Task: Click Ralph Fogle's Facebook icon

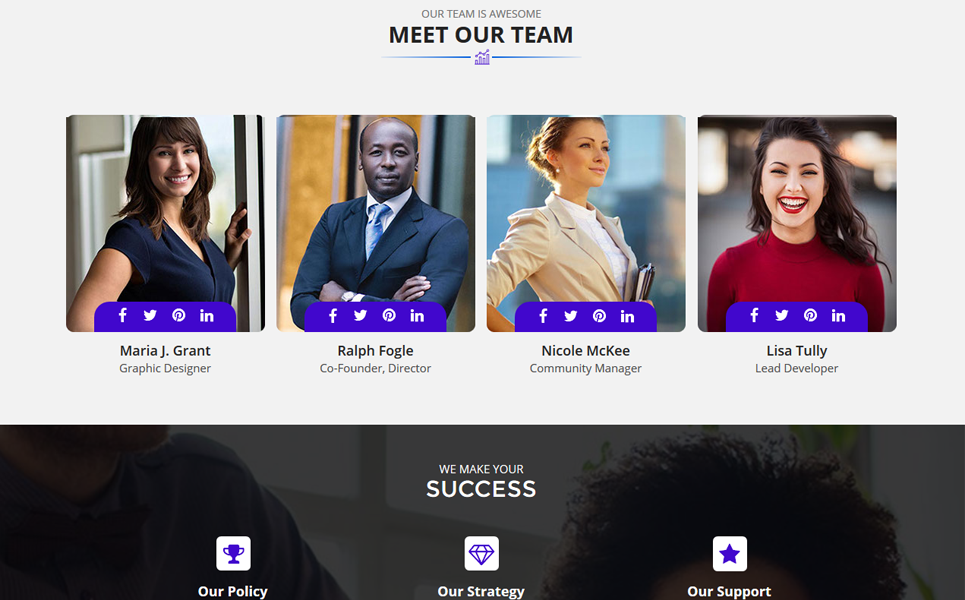Action: [x=333, y=316]
